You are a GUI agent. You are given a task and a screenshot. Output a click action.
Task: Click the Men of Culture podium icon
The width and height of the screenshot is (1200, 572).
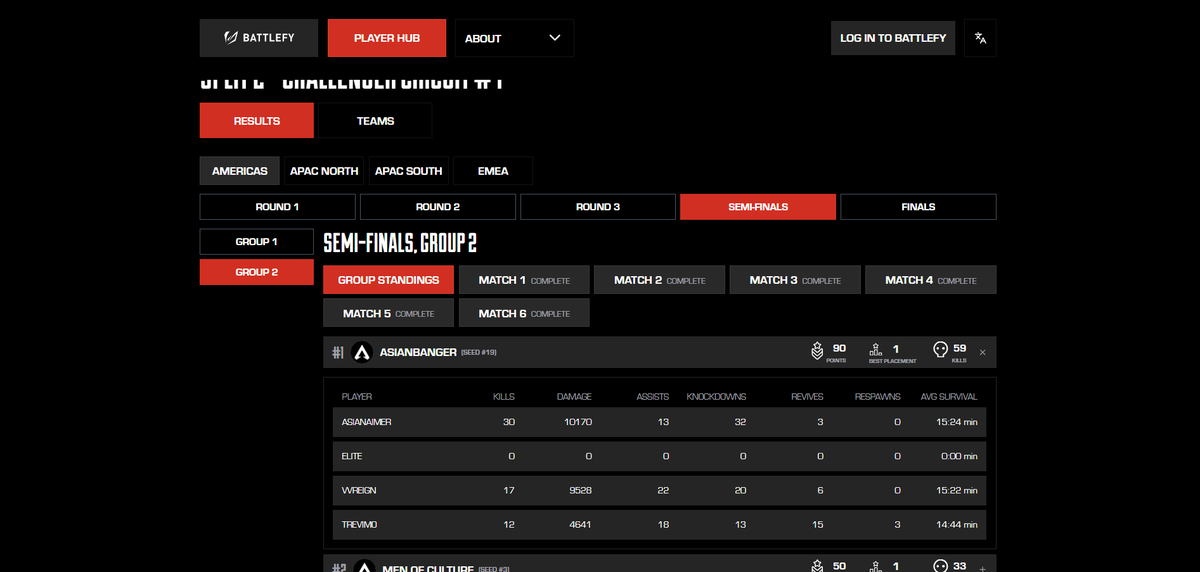(x=875, y=566)
